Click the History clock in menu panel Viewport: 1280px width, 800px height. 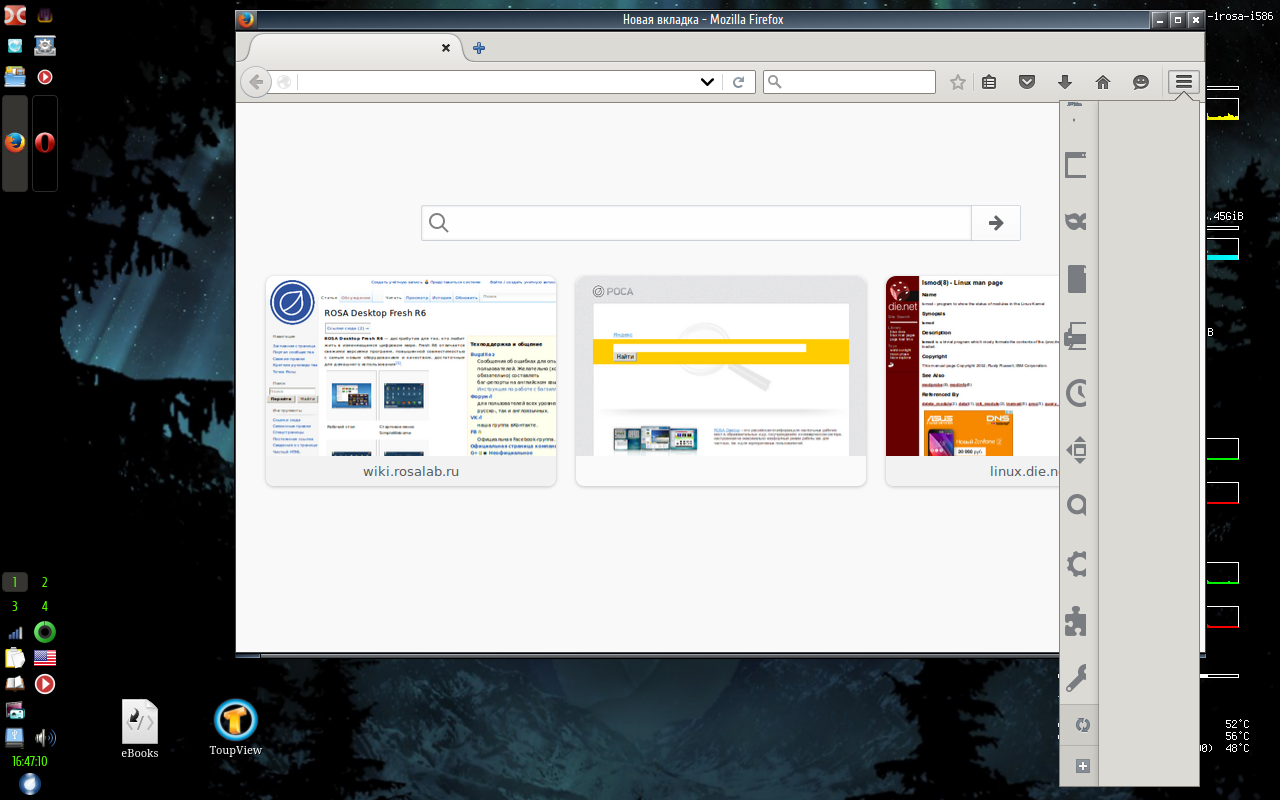pyautogui.click(x=1077, y=393)
